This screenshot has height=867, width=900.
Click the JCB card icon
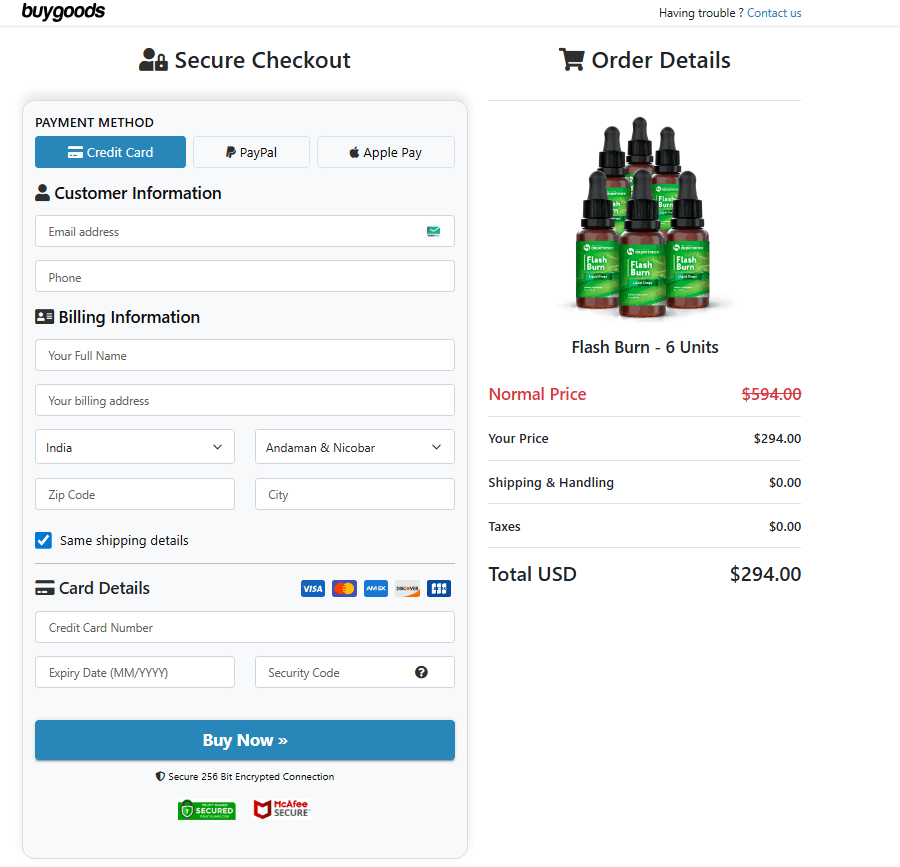point(439,589)
